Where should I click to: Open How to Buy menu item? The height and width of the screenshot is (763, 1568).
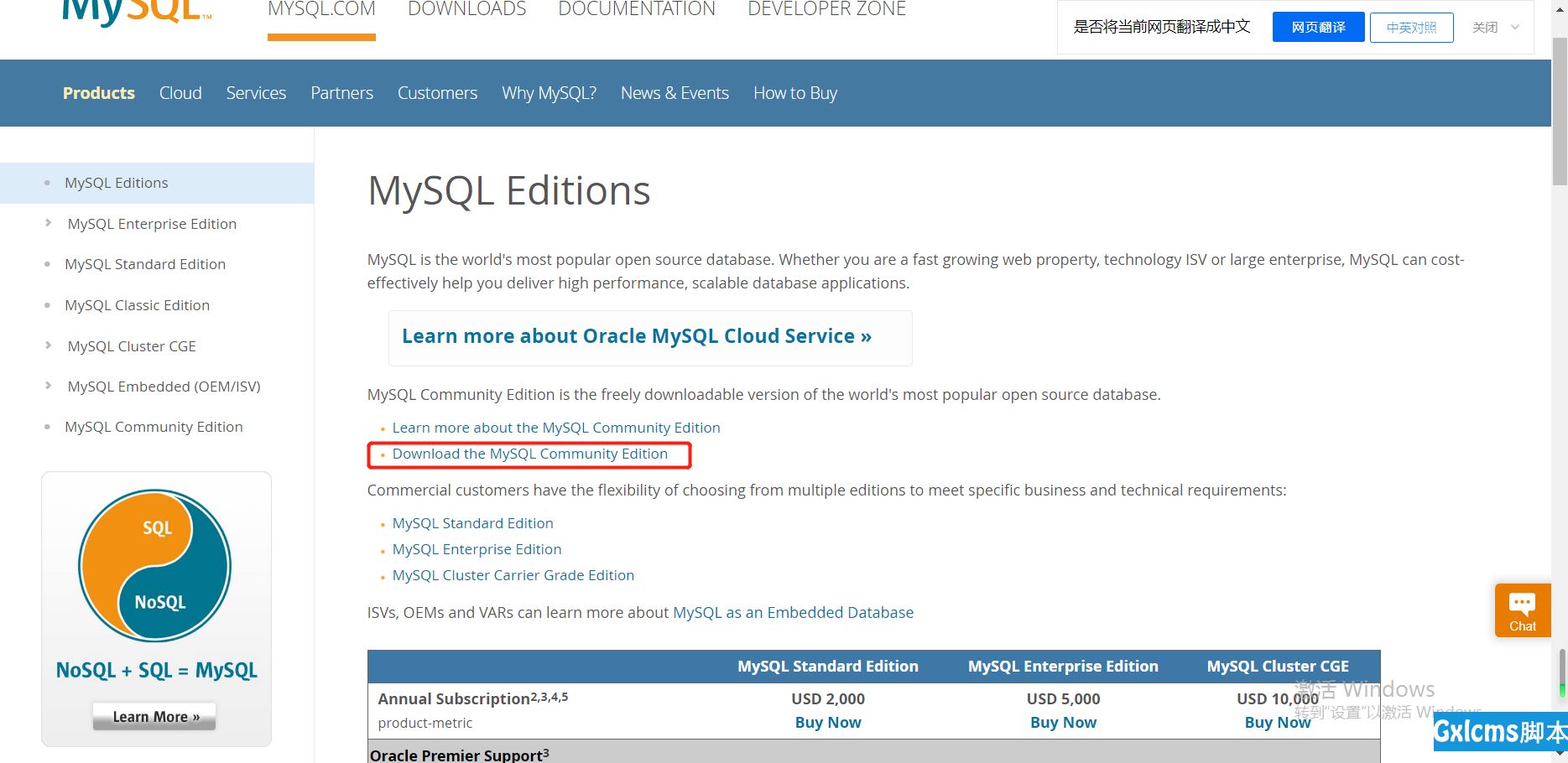click(x=795, y=93)
